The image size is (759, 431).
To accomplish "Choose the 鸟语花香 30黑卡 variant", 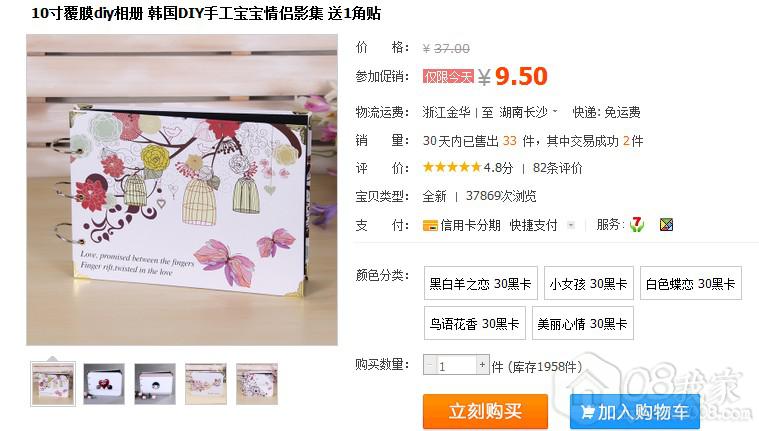I will (475, 323).
